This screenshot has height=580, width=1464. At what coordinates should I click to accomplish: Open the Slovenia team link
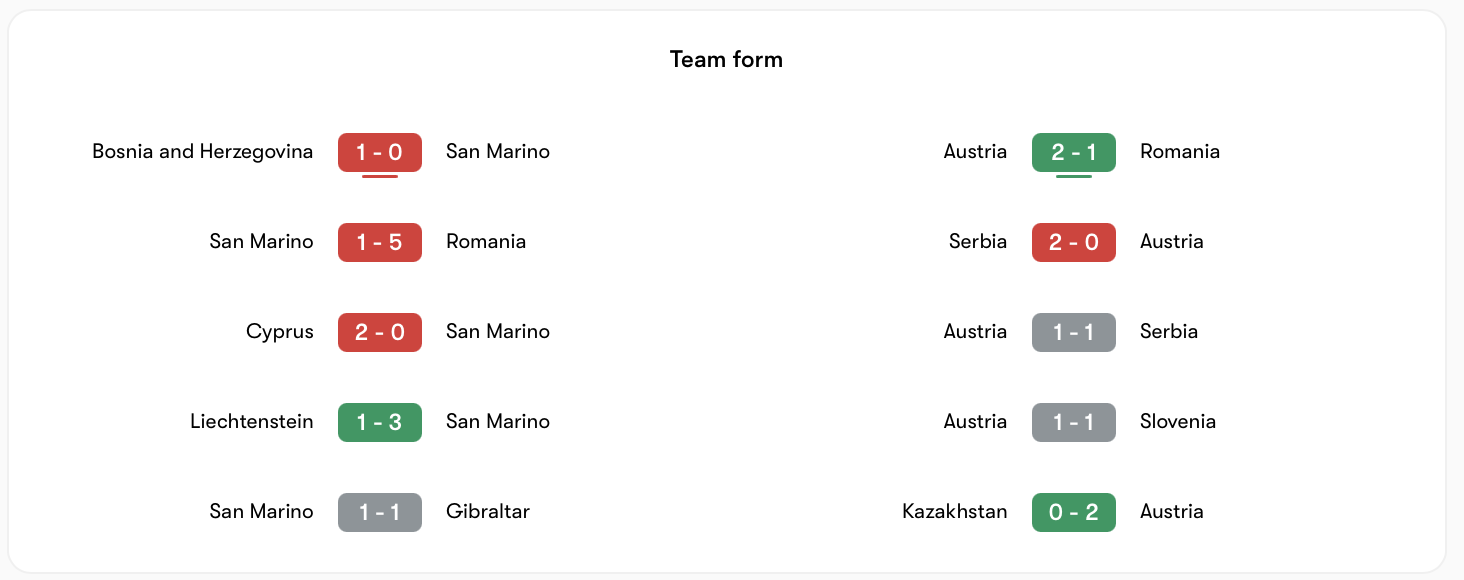point(1178,422)
